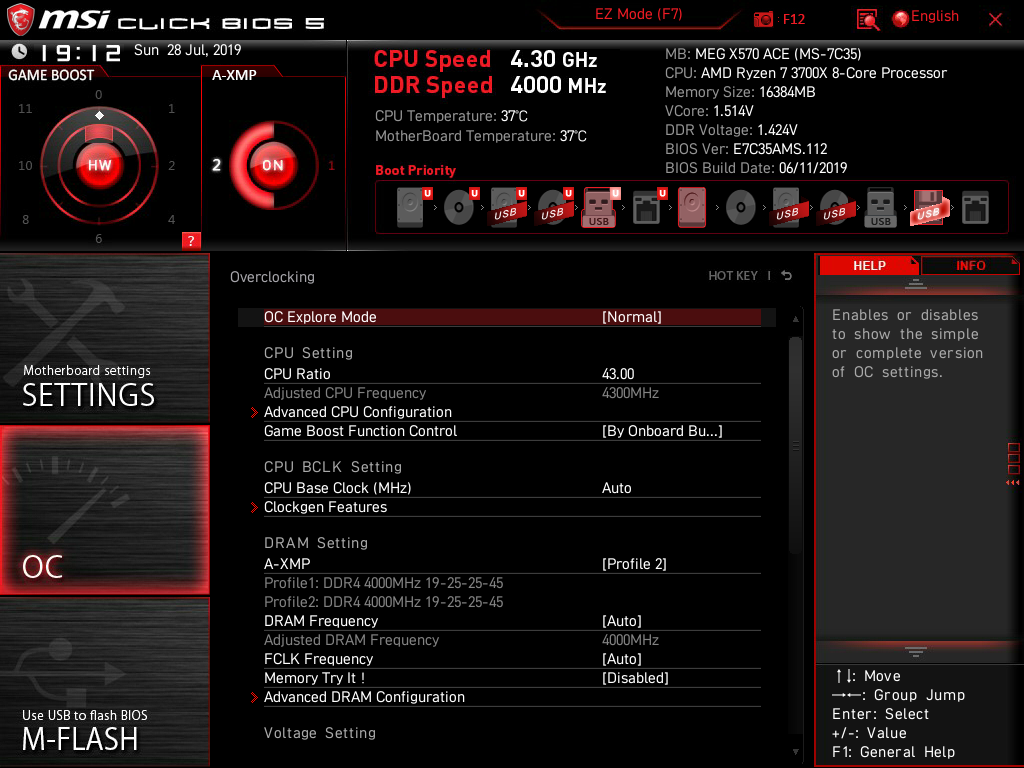Switch A-XMP to profile 1
Viewport: 1024px width, 768px height.
(x=331, y=166)
